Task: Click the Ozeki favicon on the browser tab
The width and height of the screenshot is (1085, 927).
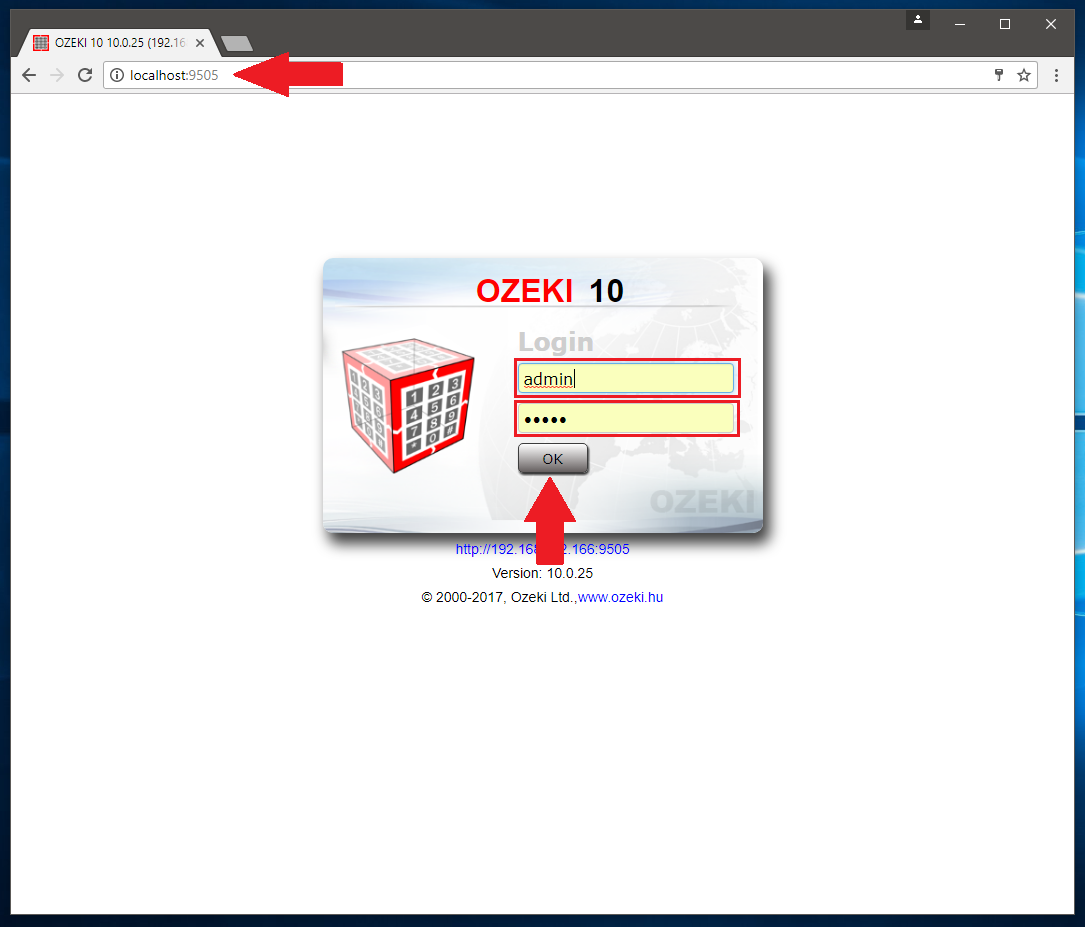Action: [x=40, y=42]
